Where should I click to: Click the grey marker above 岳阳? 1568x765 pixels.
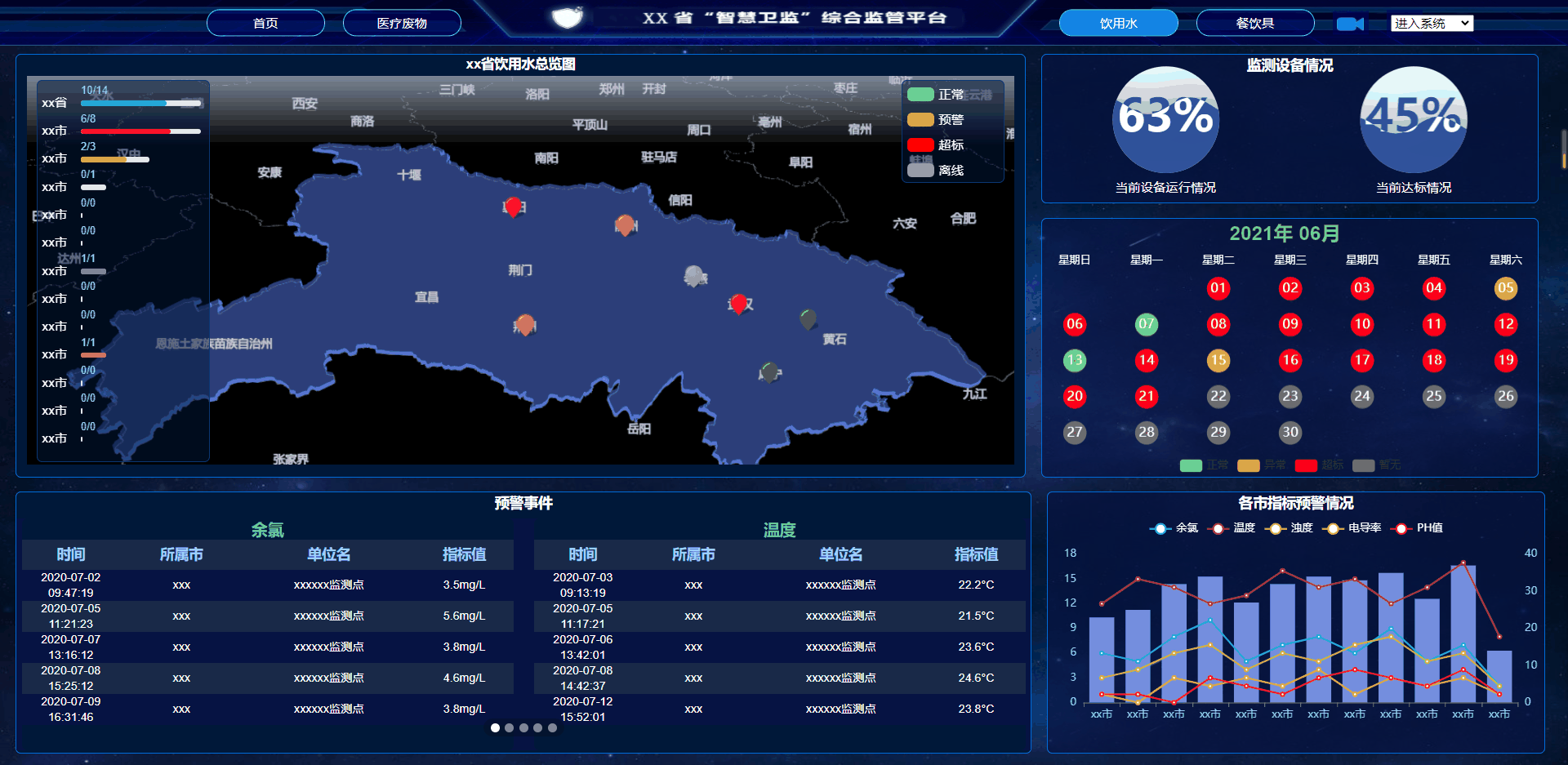(x=768, y=372)
